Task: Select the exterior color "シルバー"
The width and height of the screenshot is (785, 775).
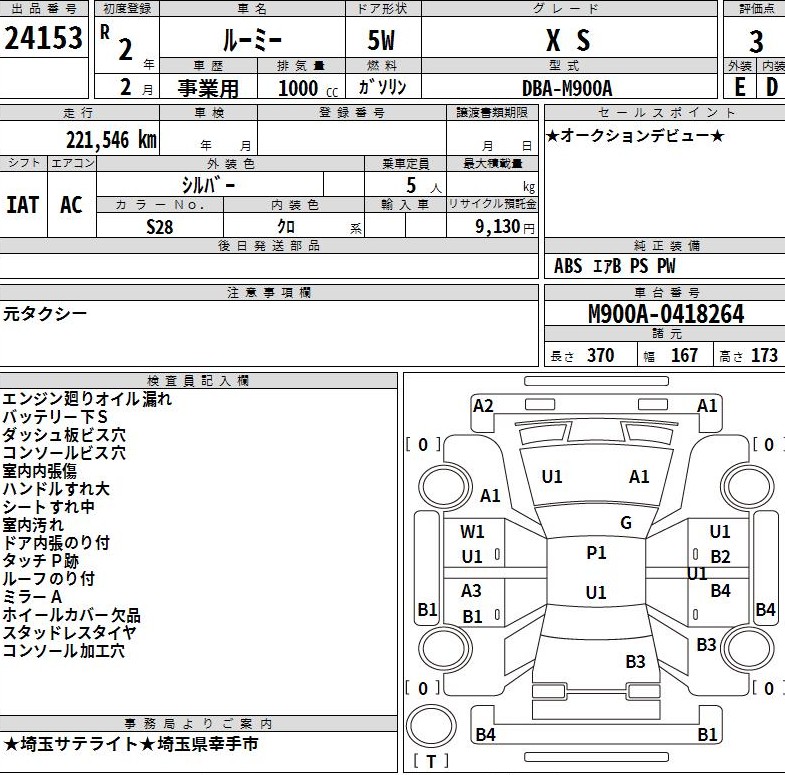Action: pyautogui.click(x=208, y=185)
